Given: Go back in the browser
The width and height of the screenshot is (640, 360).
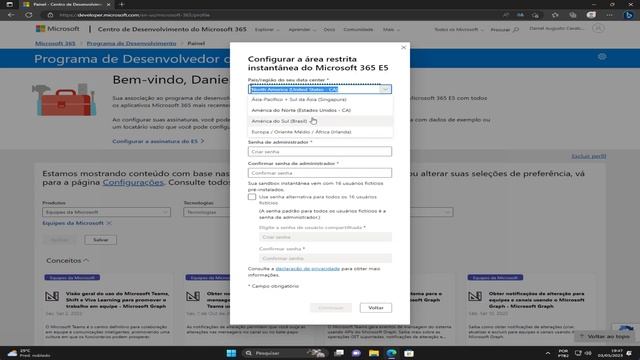Looking at the screenshot, I should (11, 15).
